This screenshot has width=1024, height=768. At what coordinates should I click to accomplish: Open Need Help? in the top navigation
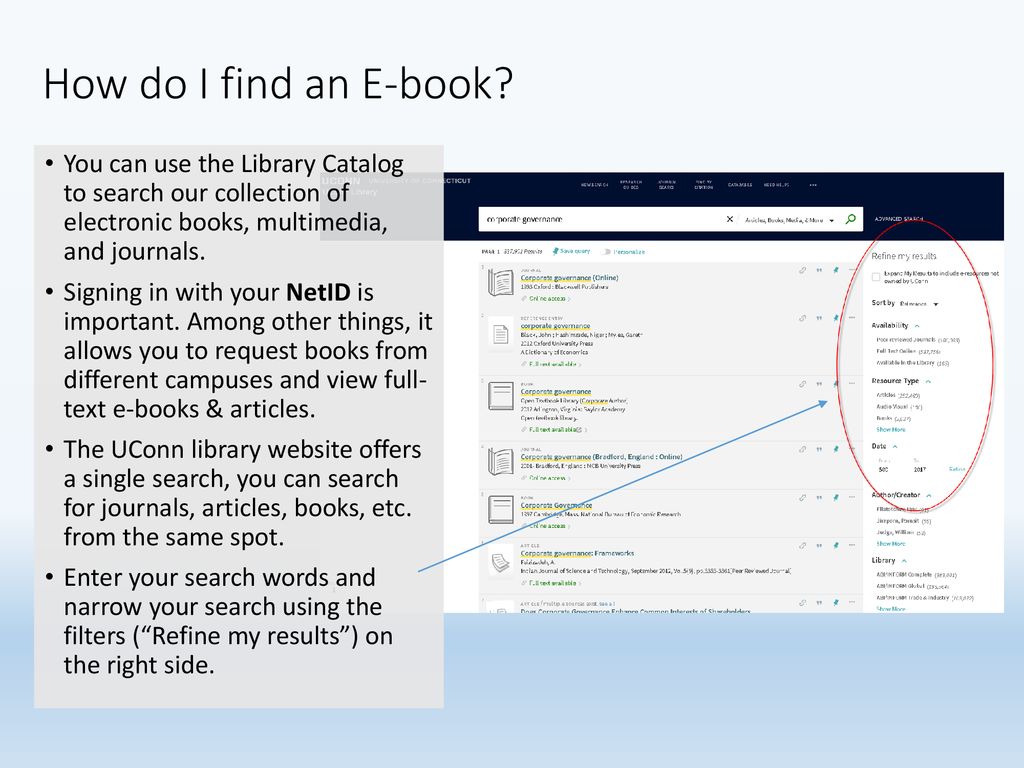click(x=776, y=185)
